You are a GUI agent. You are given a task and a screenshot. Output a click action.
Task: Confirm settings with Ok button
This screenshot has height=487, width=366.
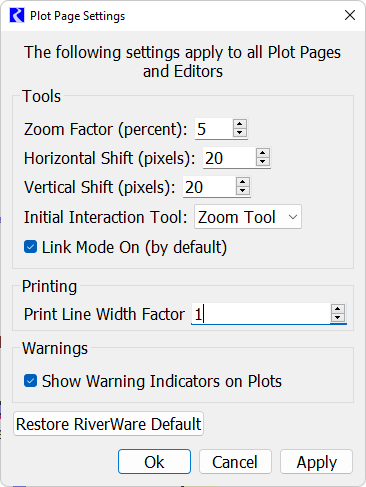coord(154,462)
